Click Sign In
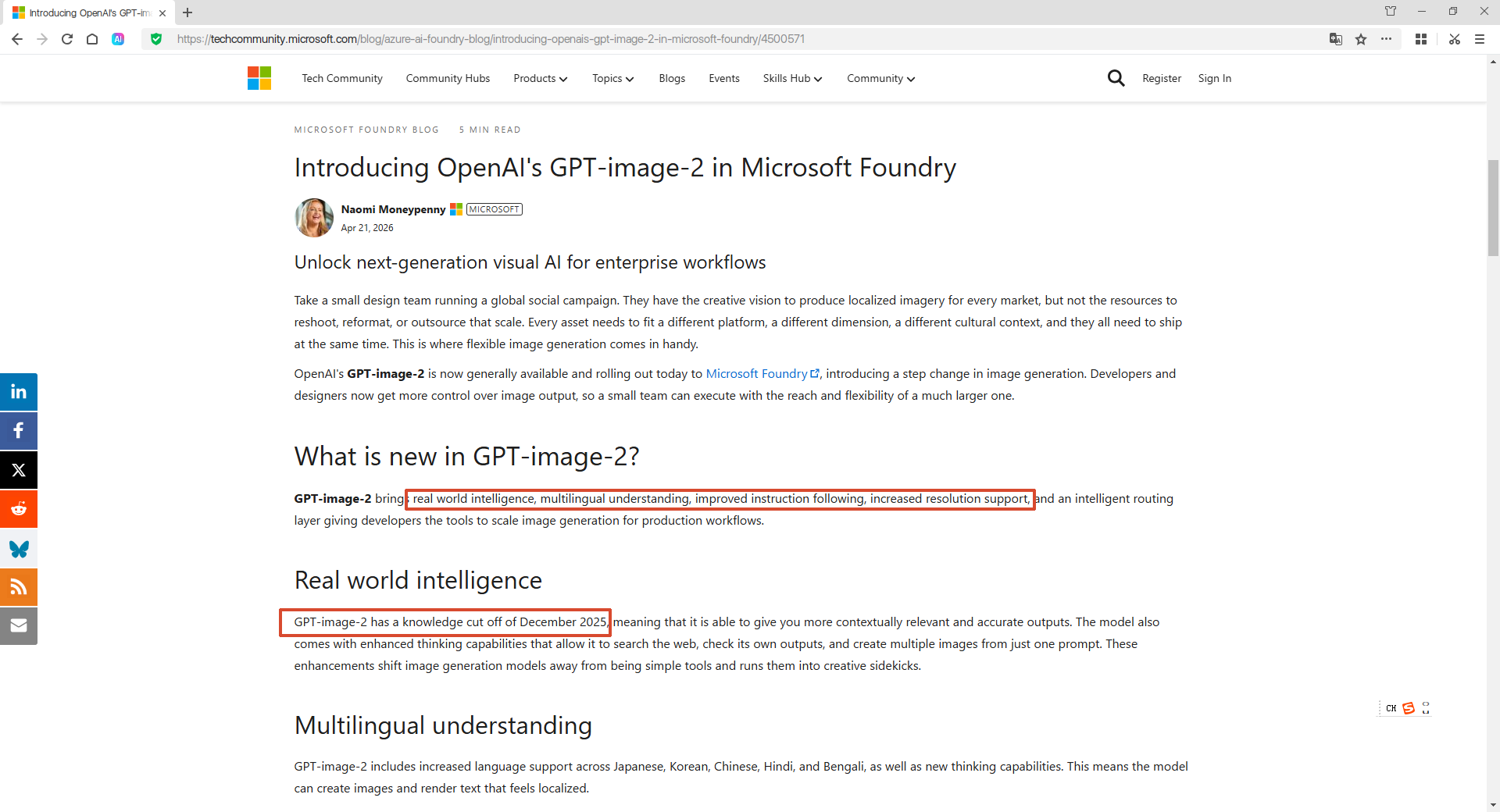The image size is (1500, 812). [x=1215, y=78]
